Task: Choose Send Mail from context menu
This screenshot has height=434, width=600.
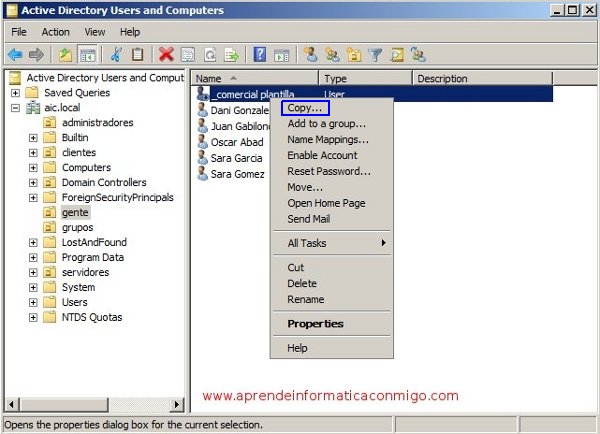Action: [x=331, y=219]
